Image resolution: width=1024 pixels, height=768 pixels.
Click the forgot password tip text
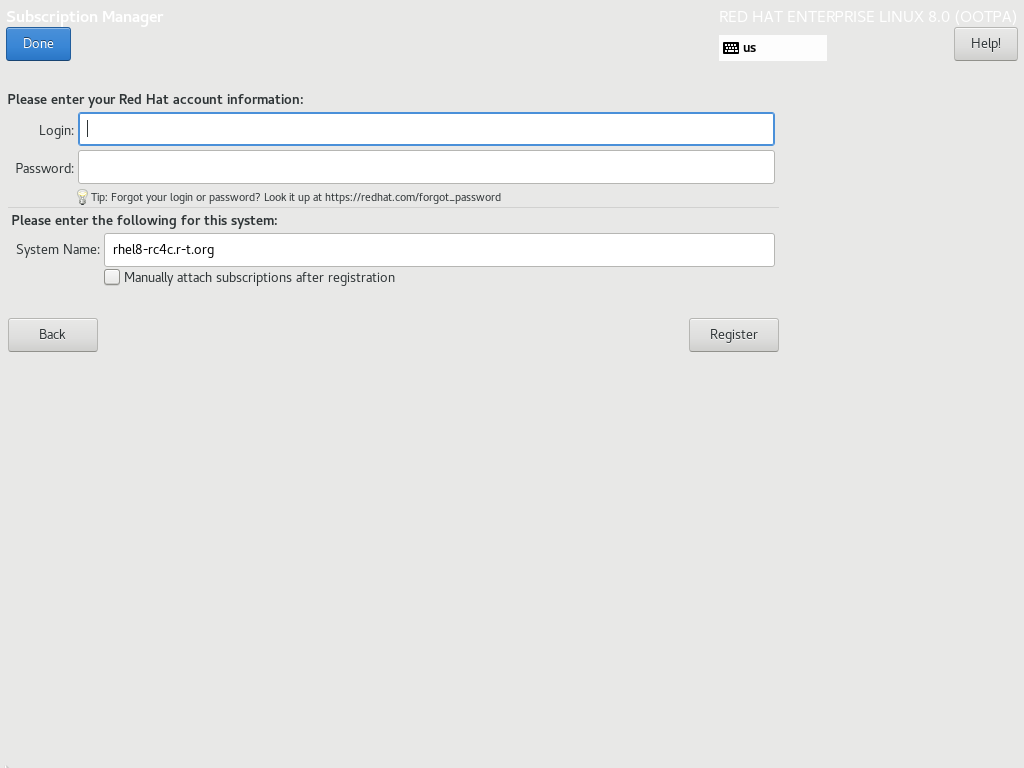[296, 197]
